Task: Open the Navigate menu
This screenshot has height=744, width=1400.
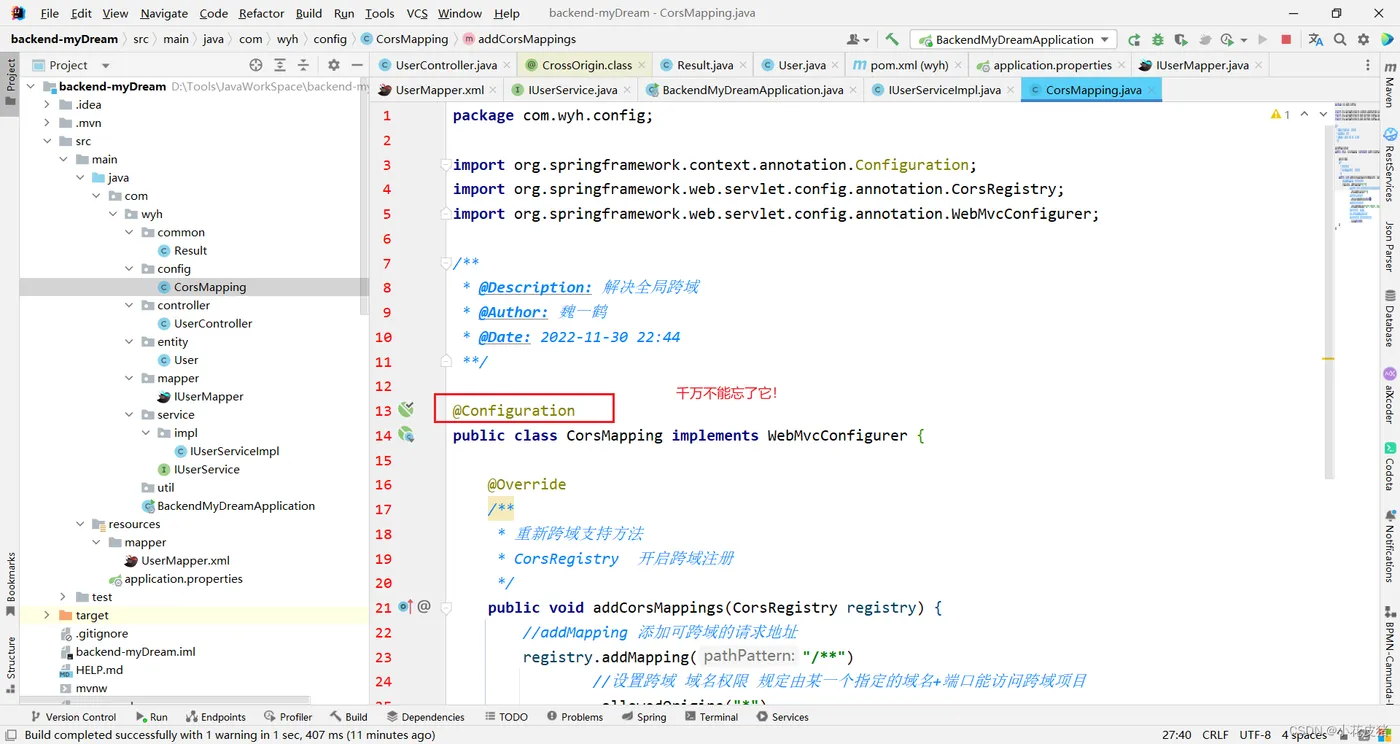Action: point(164,13)
